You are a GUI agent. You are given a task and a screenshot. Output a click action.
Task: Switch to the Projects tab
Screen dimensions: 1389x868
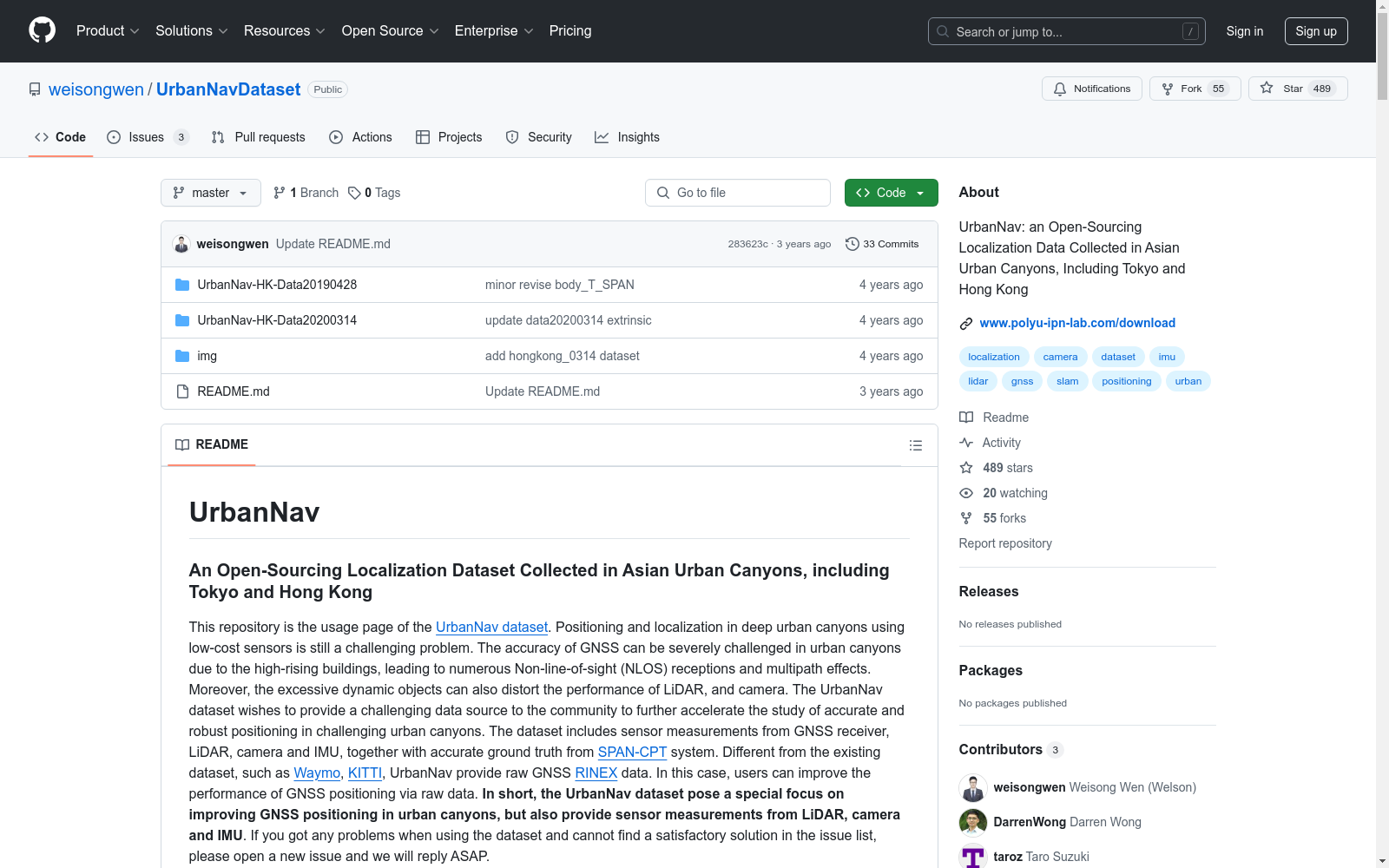449,137
